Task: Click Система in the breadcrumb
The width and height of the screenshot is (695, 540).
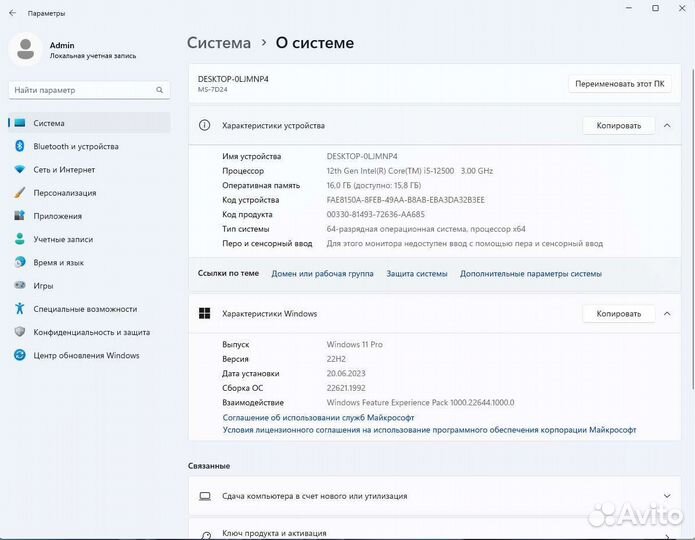Action: 219,43
